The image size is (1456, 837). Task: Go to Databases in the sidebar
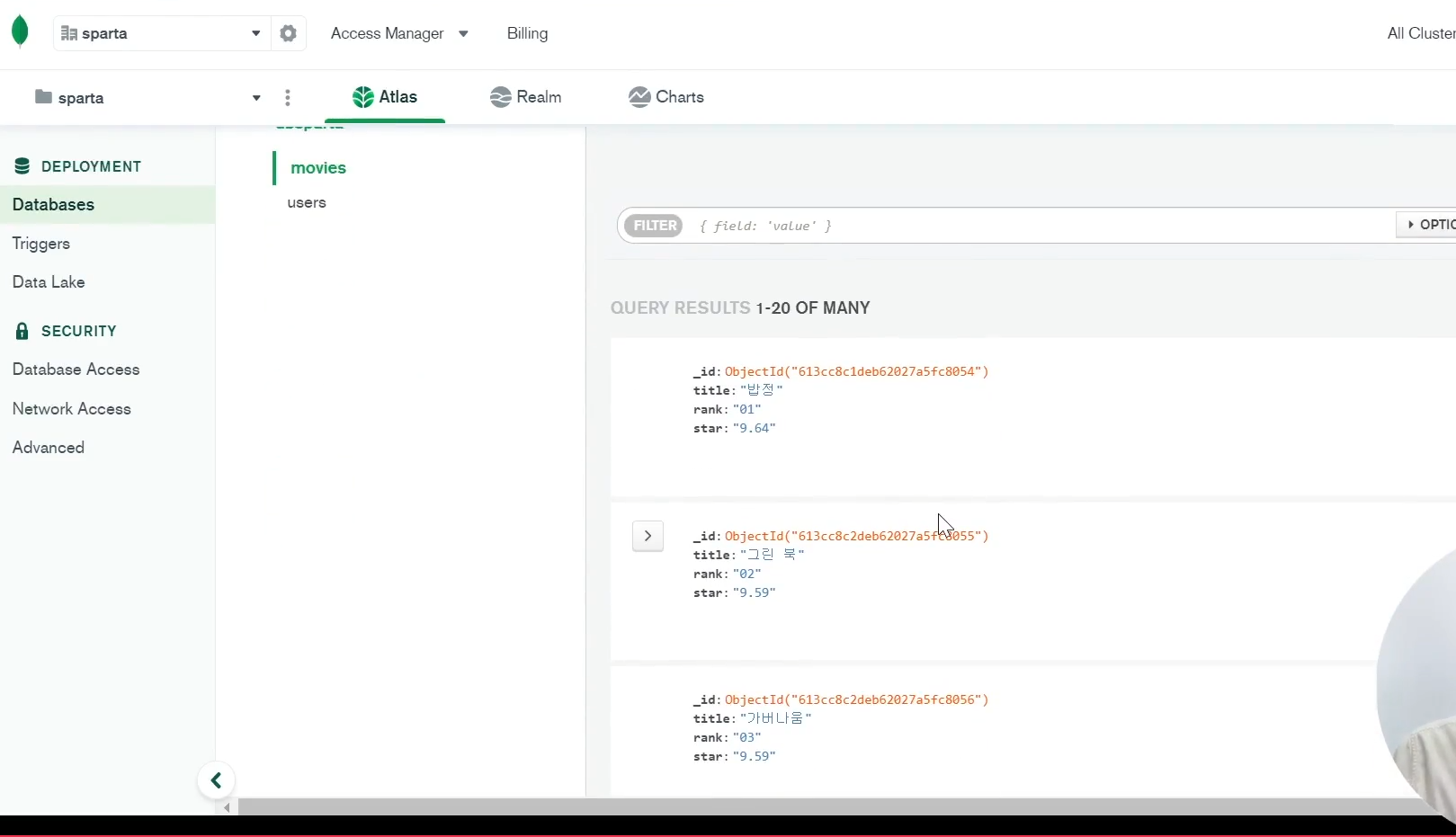(x=108, y=205)
